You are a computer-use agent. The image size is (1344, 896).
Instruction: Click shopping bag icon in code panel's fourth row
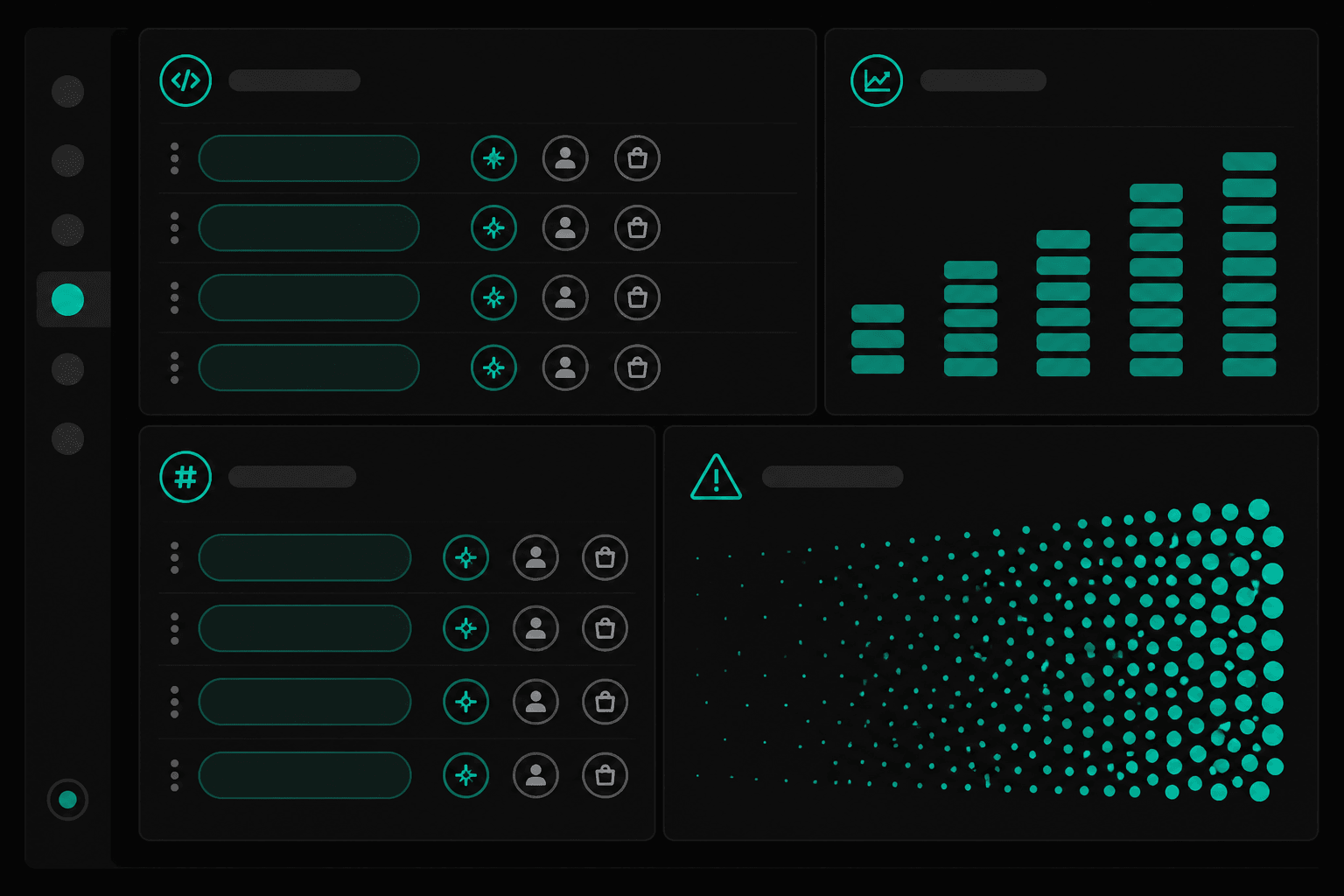coord(637,367)
